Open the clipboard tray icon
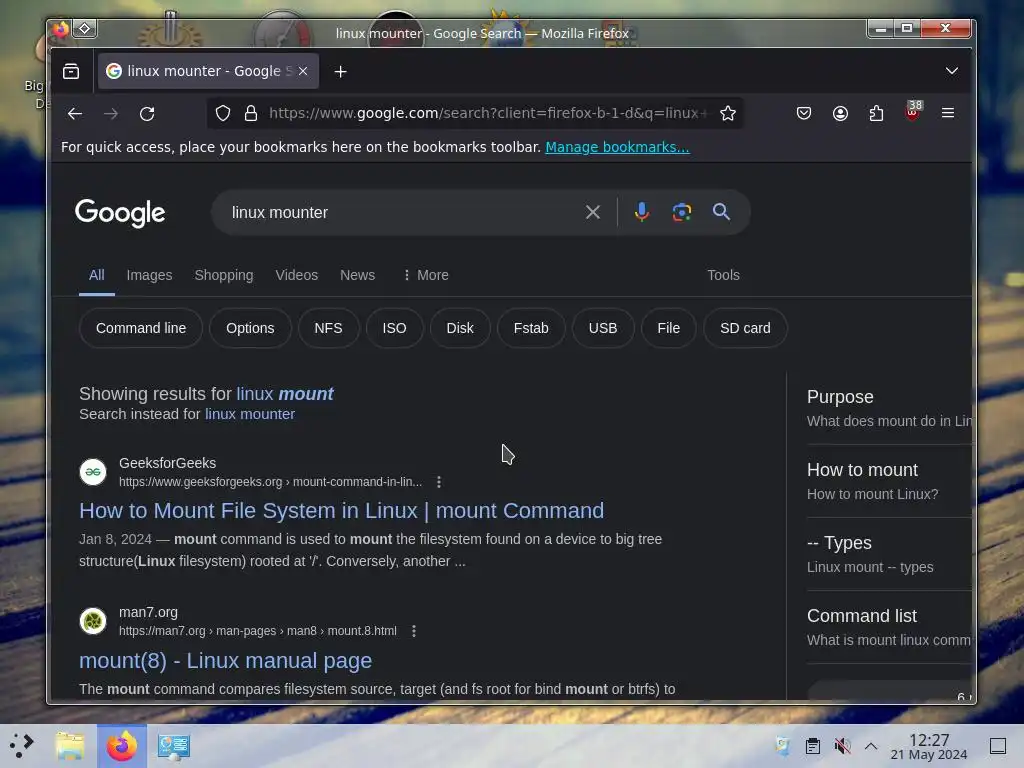 (812, 746)
